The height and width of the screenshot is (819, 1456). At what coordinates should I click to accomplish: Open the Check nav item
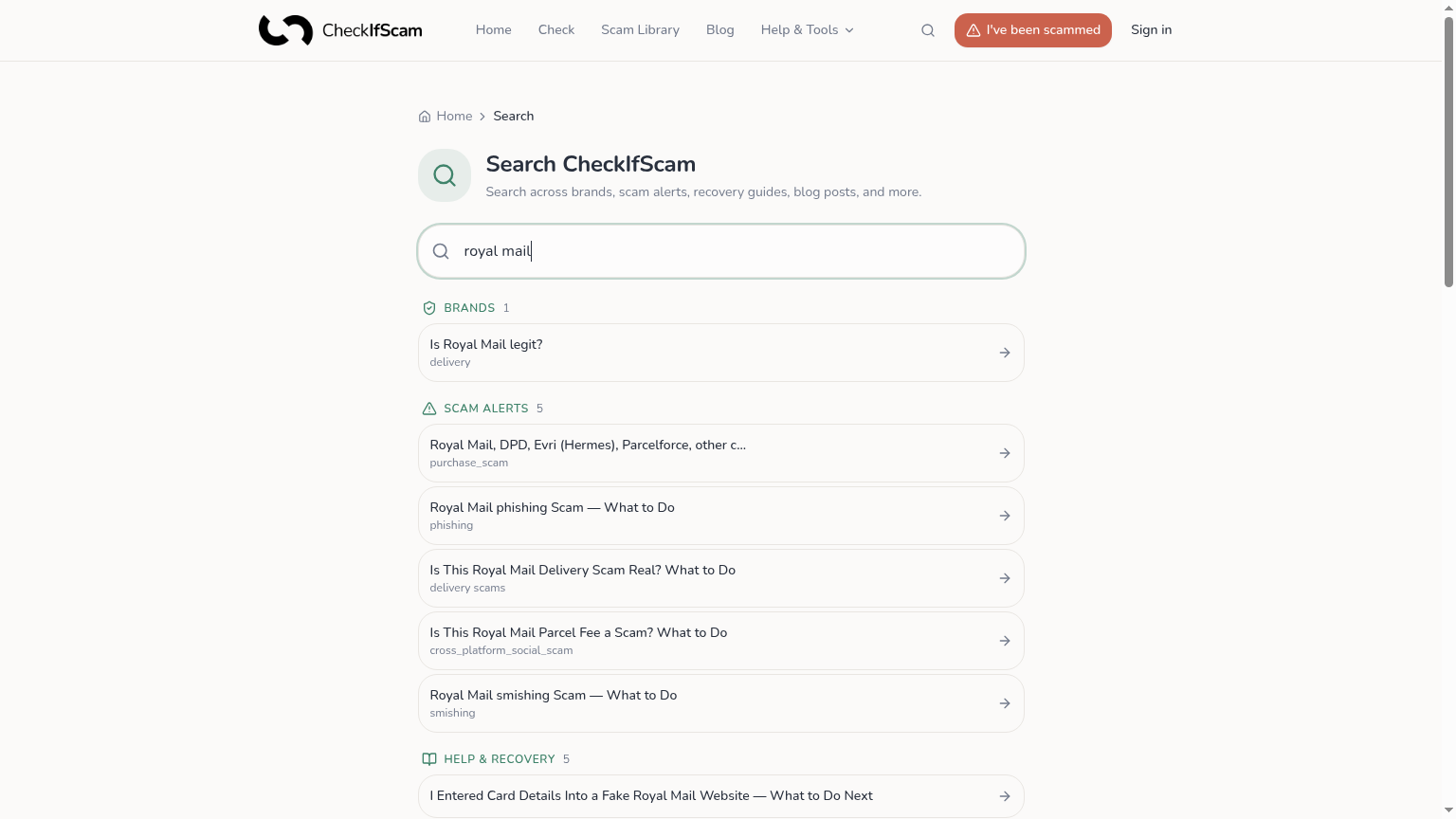point(556,30)
